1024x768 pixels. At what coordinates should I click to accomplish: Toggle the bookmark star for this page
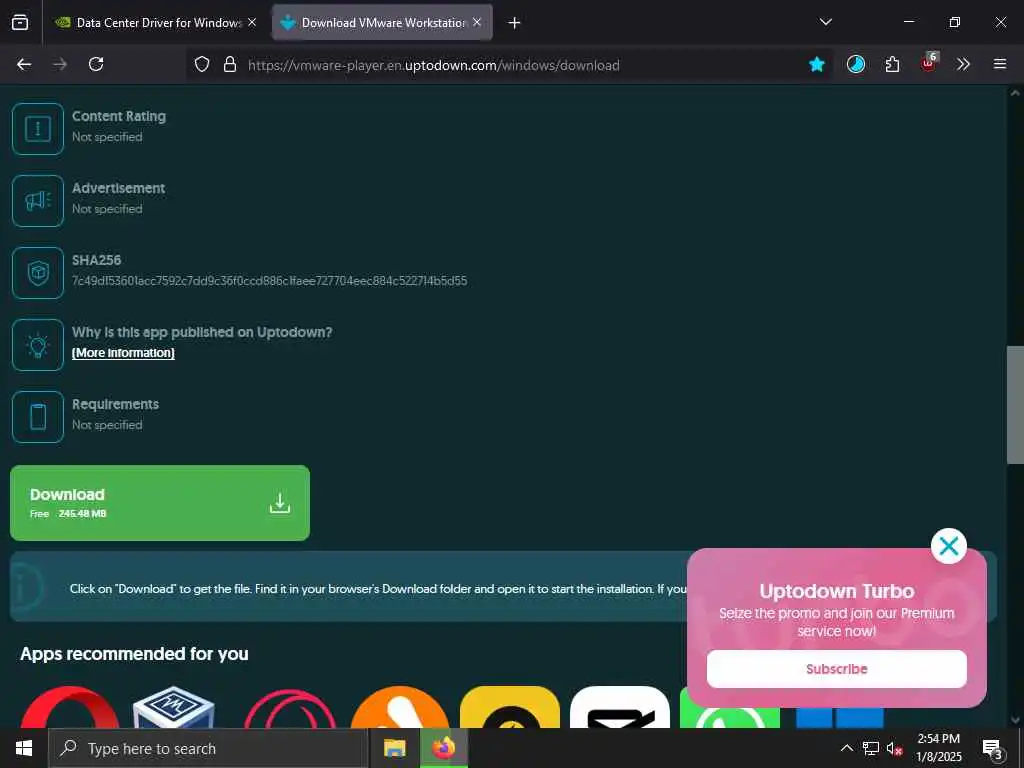click(816, 65)
